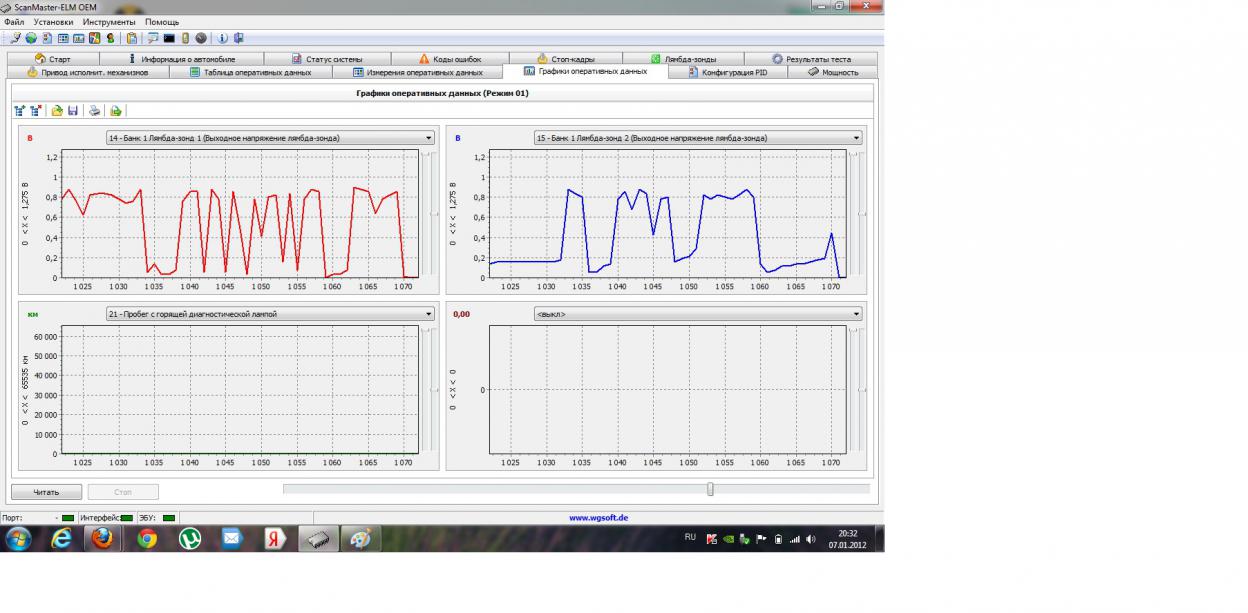Launch Google Chrome from the taskbar
The height and width of the screenshot is (613, 1248).
147,539
